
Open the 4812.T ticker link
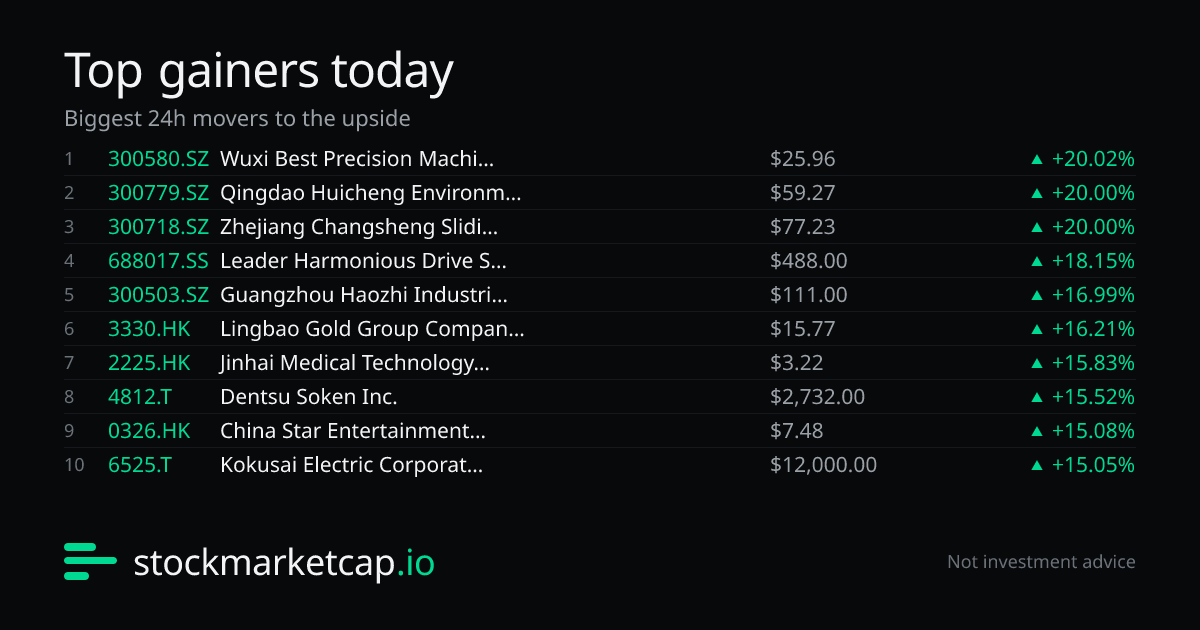140,397
